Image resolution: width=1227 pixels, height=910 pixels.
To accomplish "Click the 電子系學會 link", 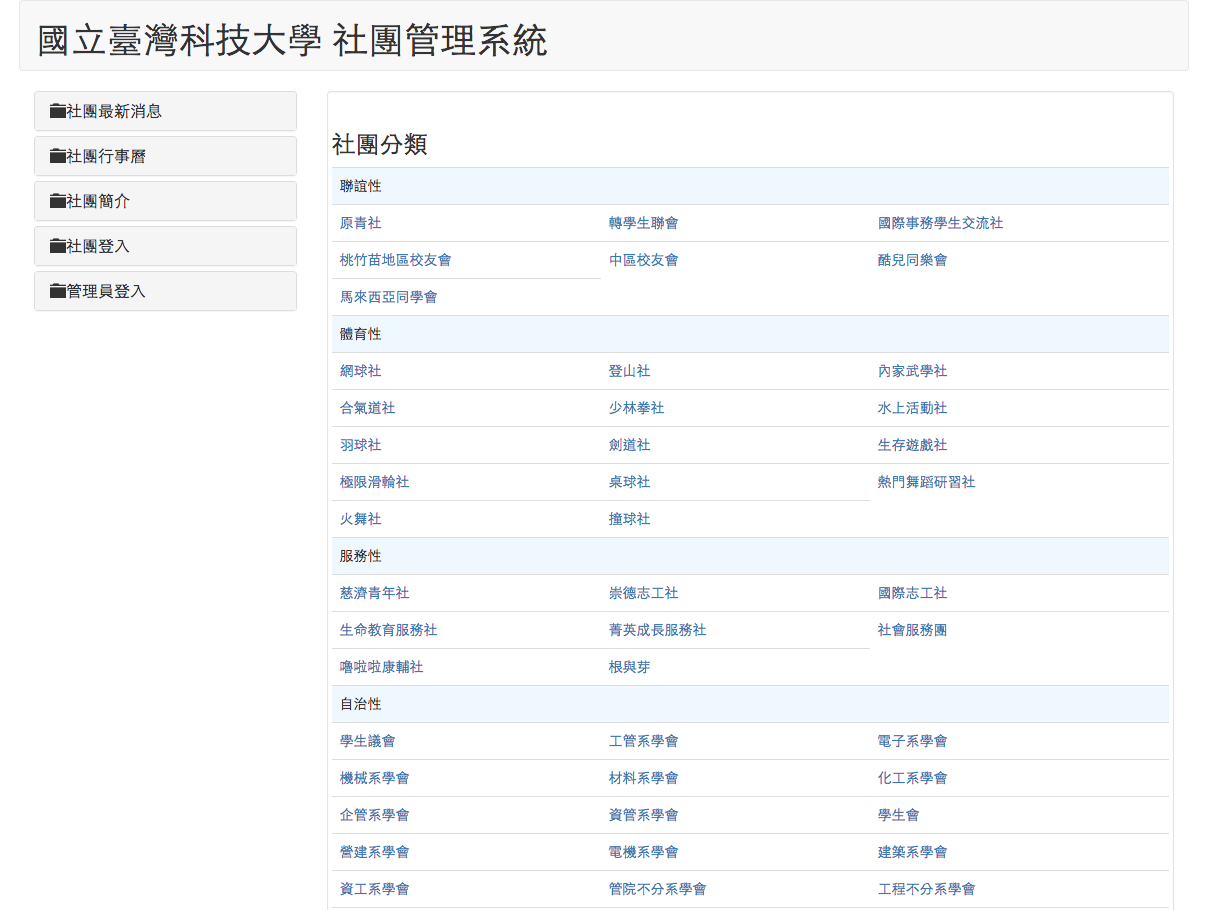I will [912, 741].
